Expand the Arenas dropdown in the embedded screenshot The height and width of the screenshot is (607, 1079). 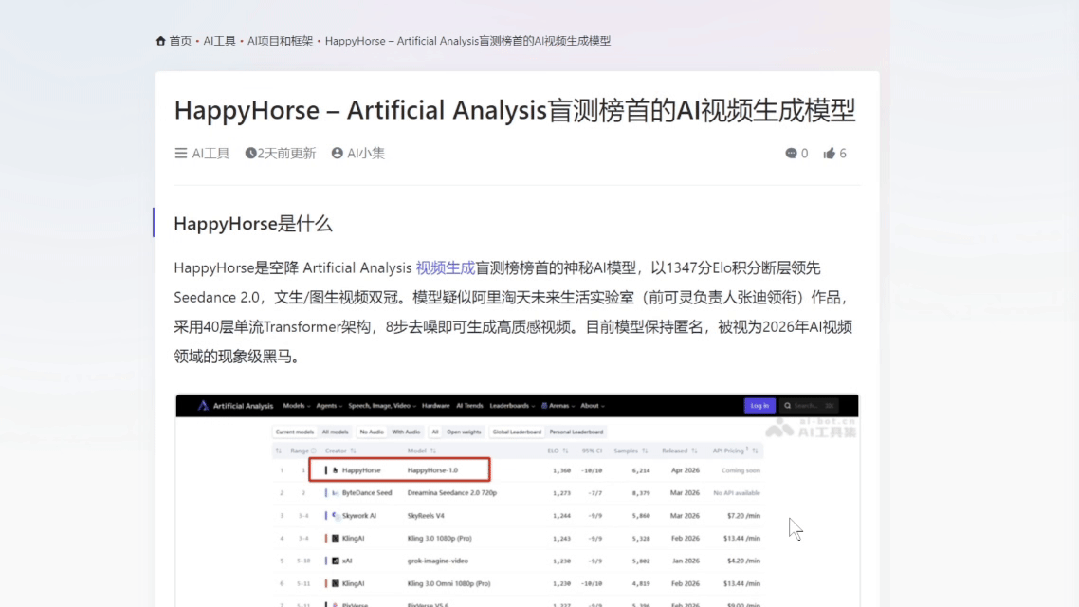[558, 406]
